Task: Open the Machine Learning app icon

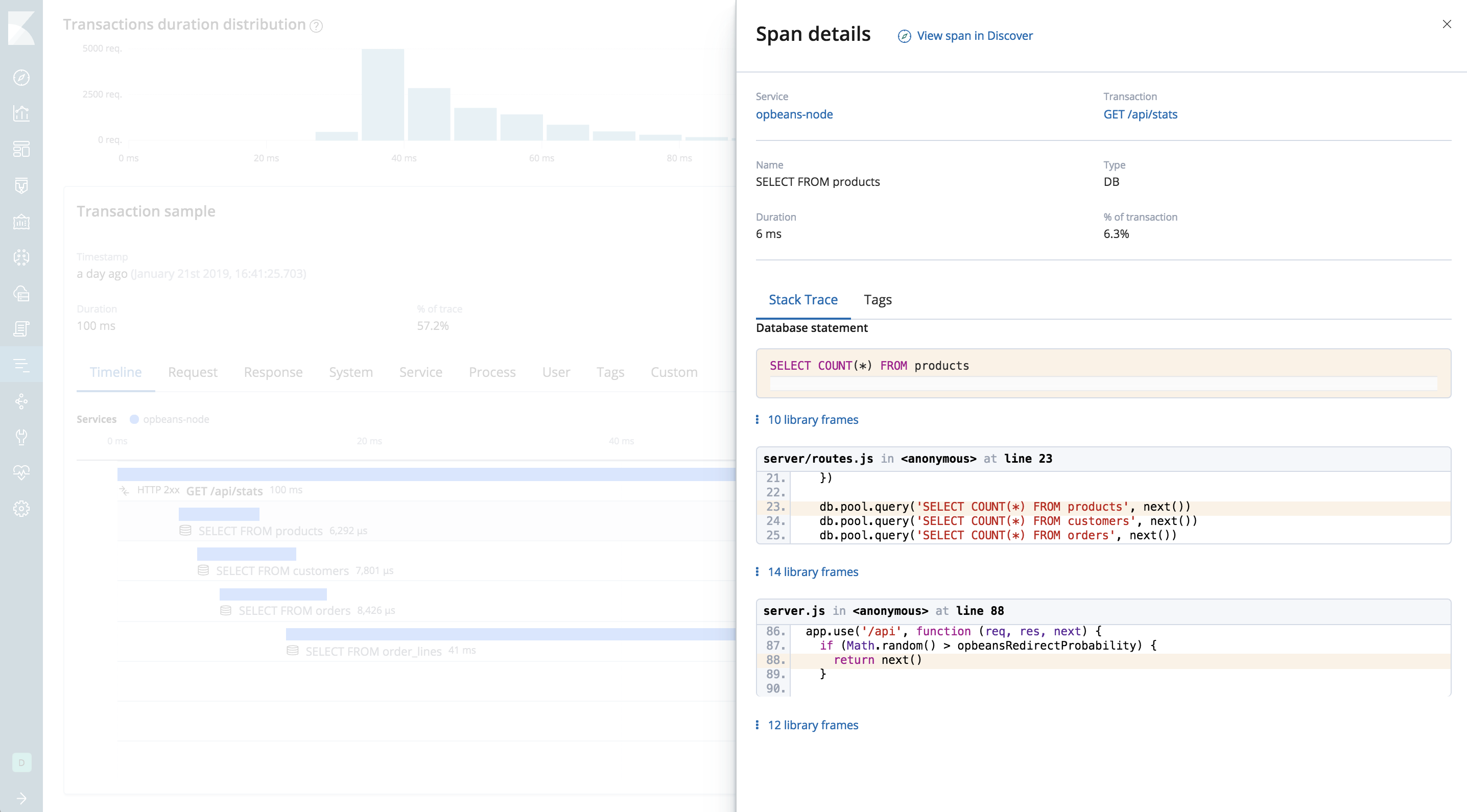Action: coord(21,257)
